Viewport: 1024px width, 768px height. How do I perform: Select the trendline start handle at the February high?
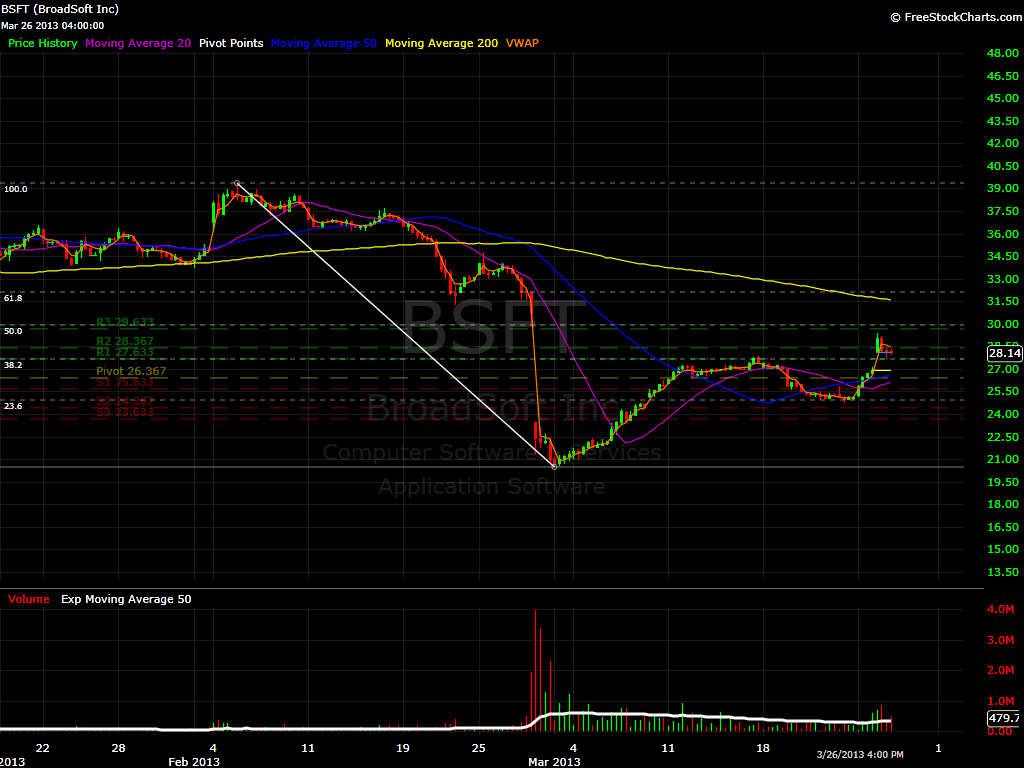pos(237,183)
